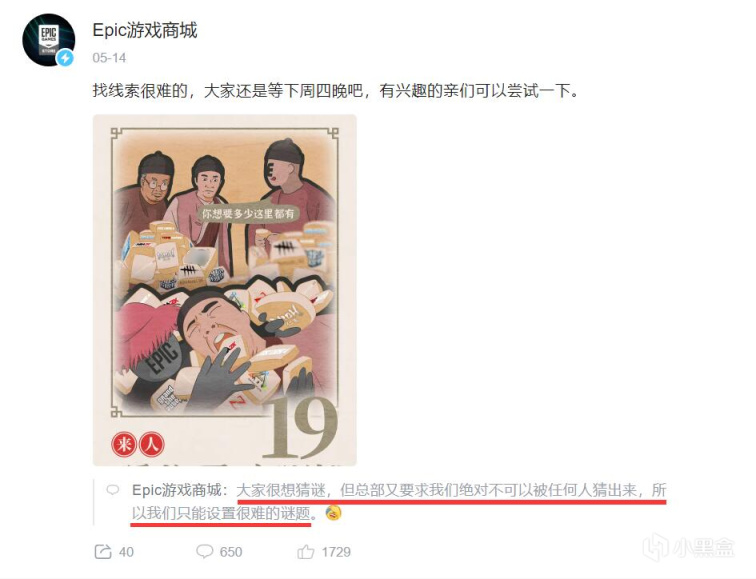Click the red 来 stamp in the image
This screenshot has height=579, width=756.
[124, 444]
